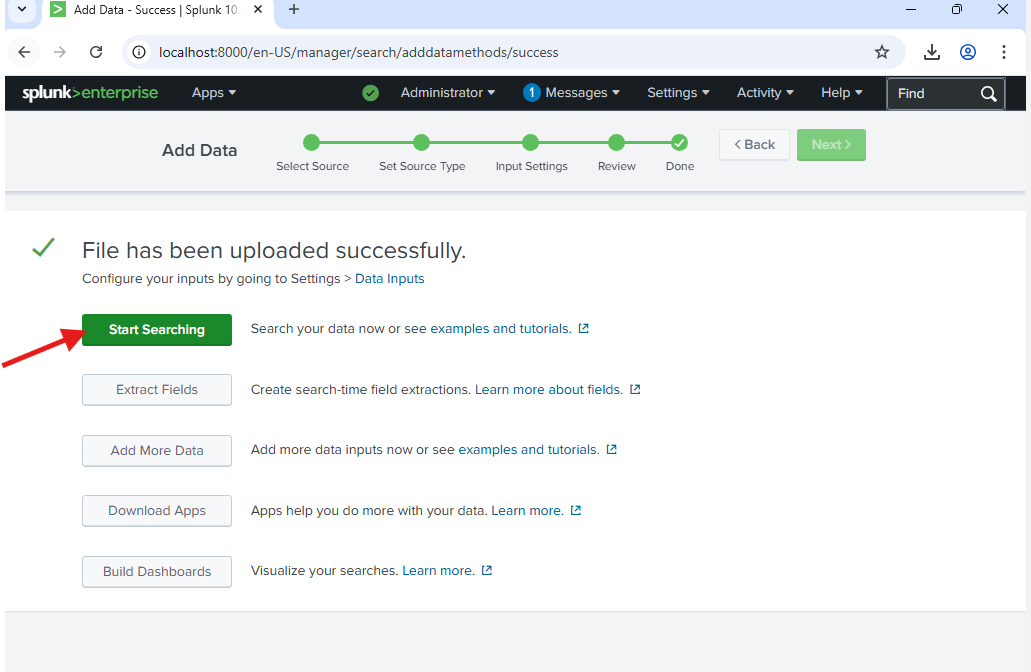Screen dimensions: 1031x672
Task: Open the Administrator menu
Action: pos(448,93)
